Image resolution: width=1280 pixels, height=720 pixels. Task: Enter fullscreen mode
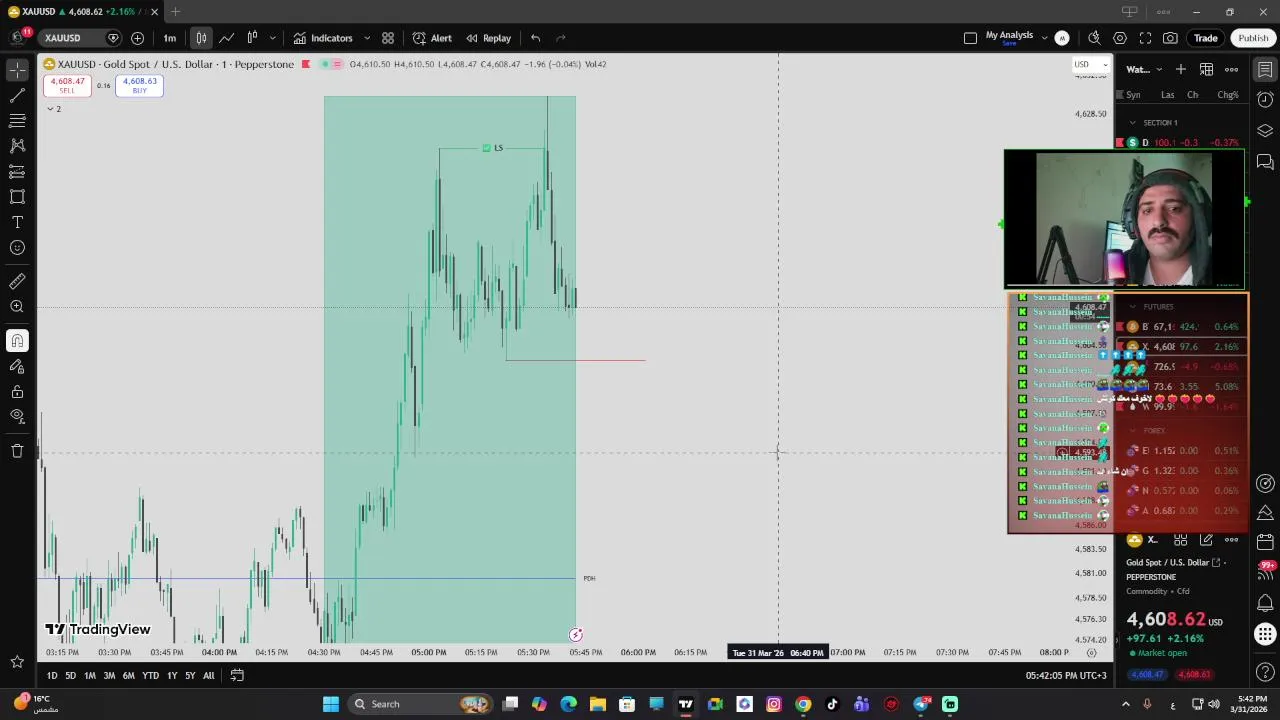[x=1145, y=38]
